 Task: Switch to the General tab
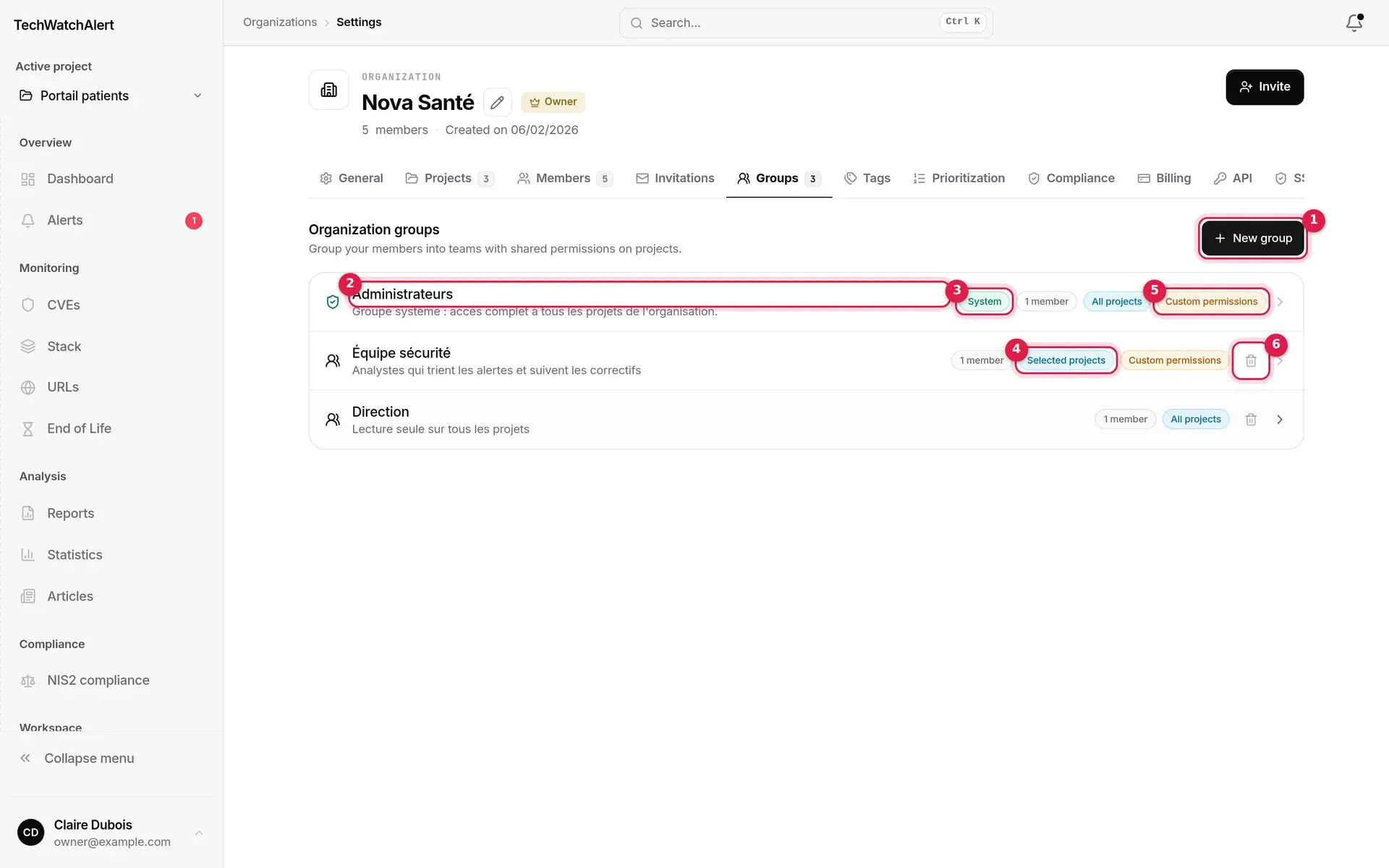coord(352,179)
